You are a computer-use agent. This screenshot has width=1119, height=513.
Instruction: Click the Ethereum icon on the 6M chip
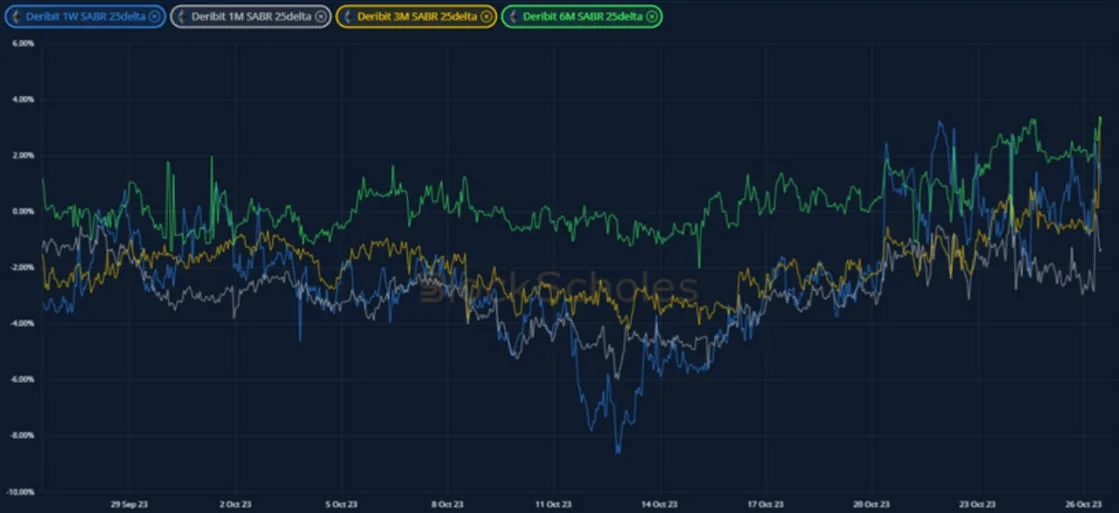pos(513,16)
